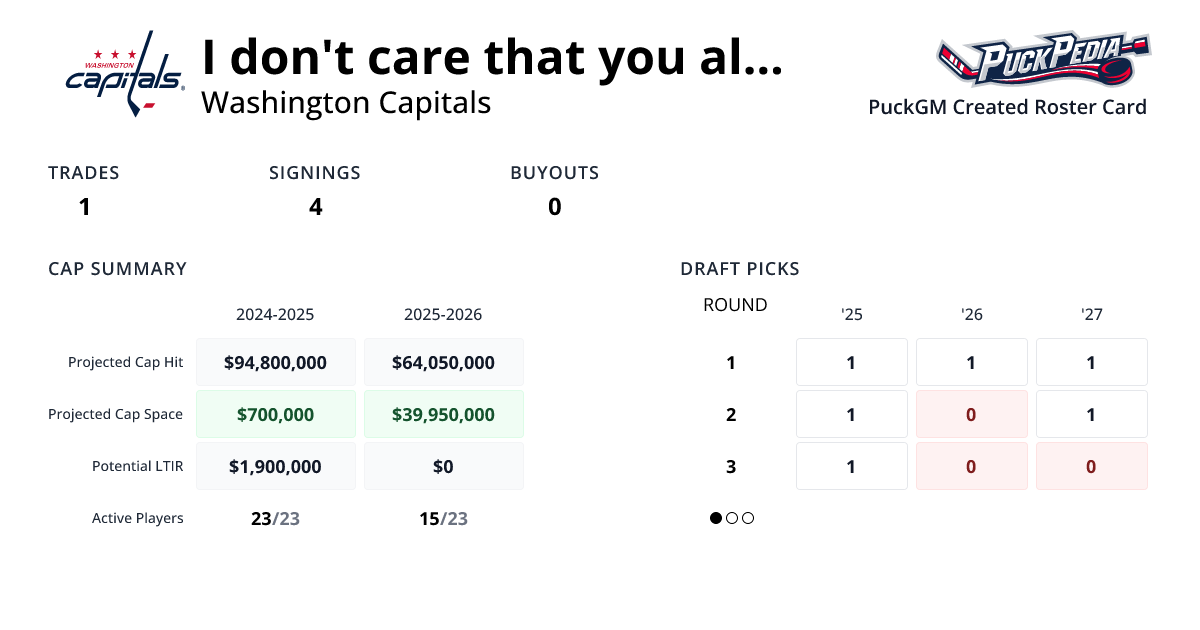Select the first pagination dot

click(716, 518)
